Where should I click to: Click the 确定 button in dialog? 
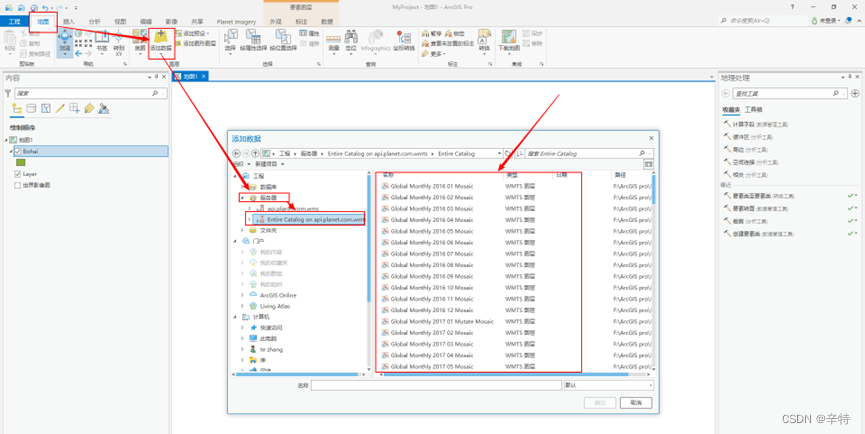coord(600,403)
